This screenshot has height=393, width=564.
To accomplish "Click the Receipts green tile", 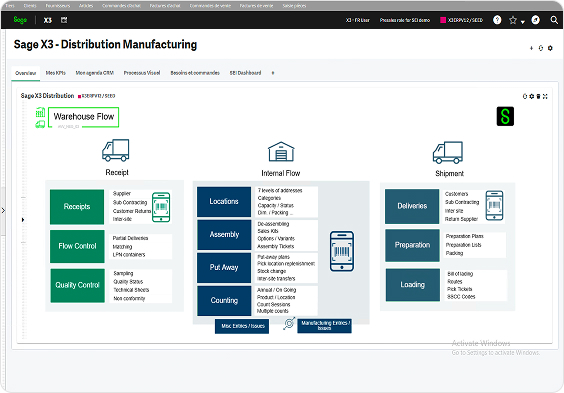I will coord(77,207).
